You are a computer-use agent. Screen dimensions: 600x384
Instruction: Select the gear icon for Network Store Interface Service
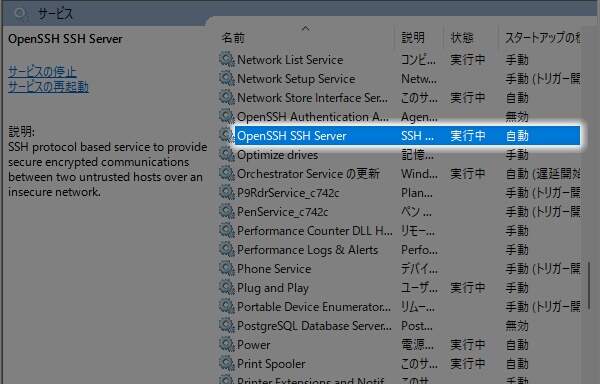pos(227,98)
